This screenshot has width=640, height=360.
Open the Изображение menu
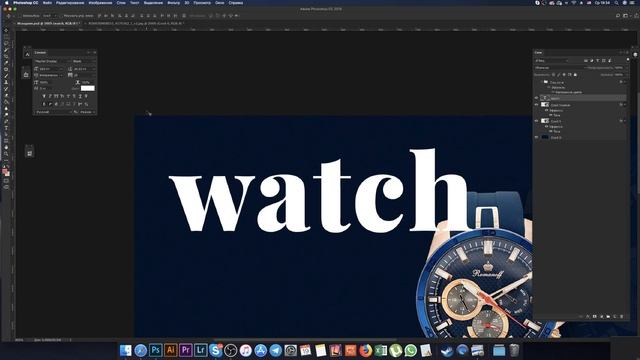pos(100,2)
